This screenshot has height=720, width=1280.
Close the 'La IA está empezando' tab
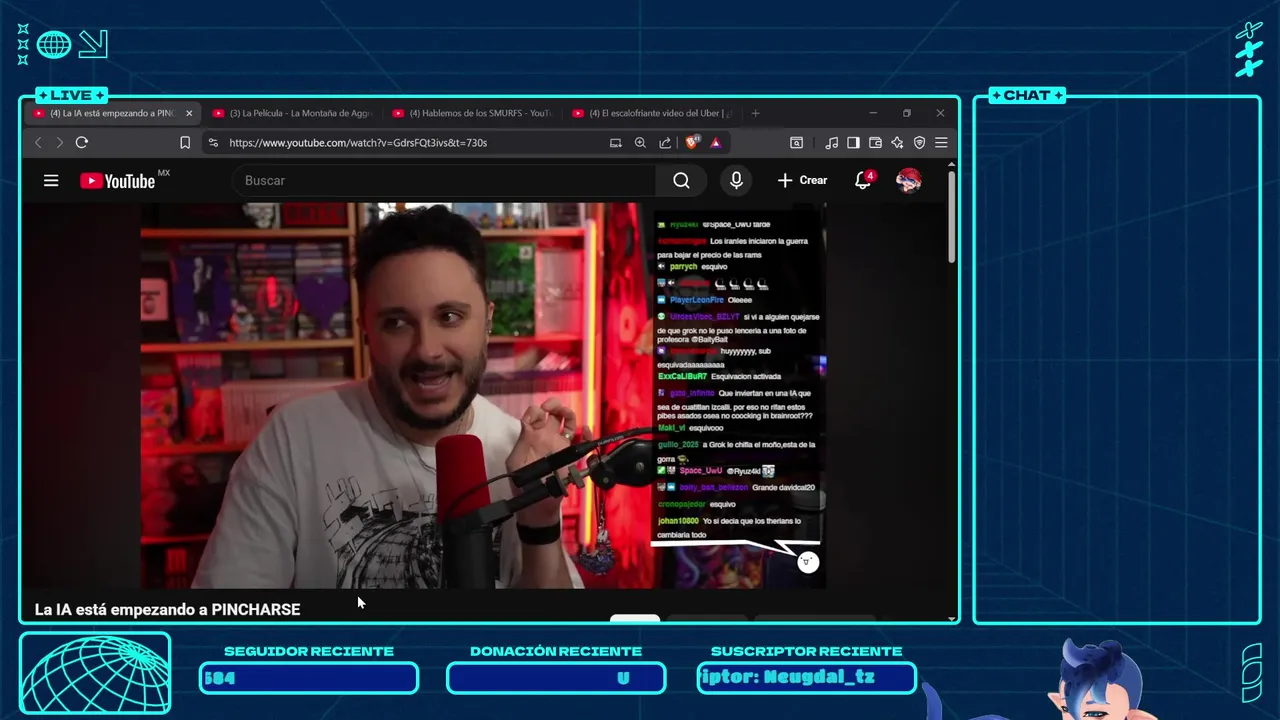tap(189, 114)
